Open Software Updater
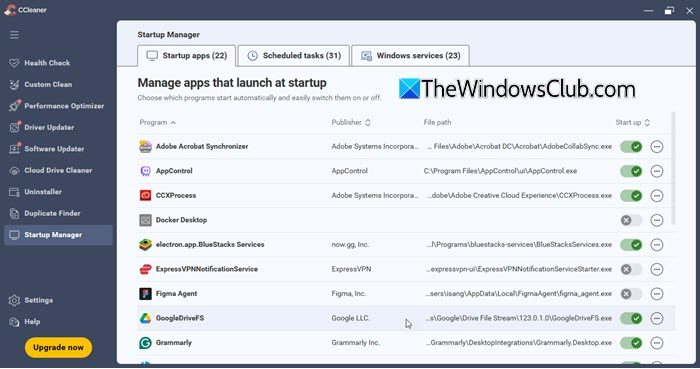 pyautogui.click(x=58, y=149)
